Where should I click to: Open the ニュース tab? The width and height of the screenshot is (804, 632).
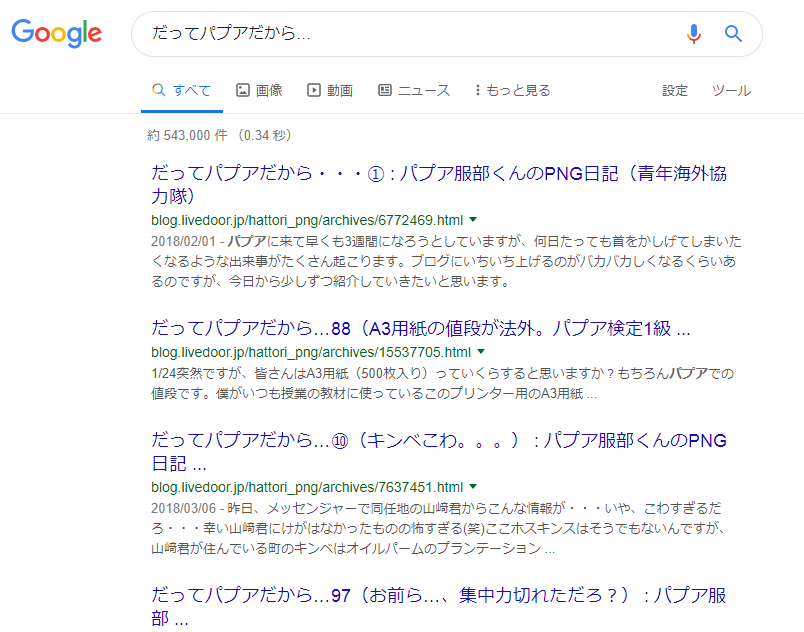pos(414,91)
